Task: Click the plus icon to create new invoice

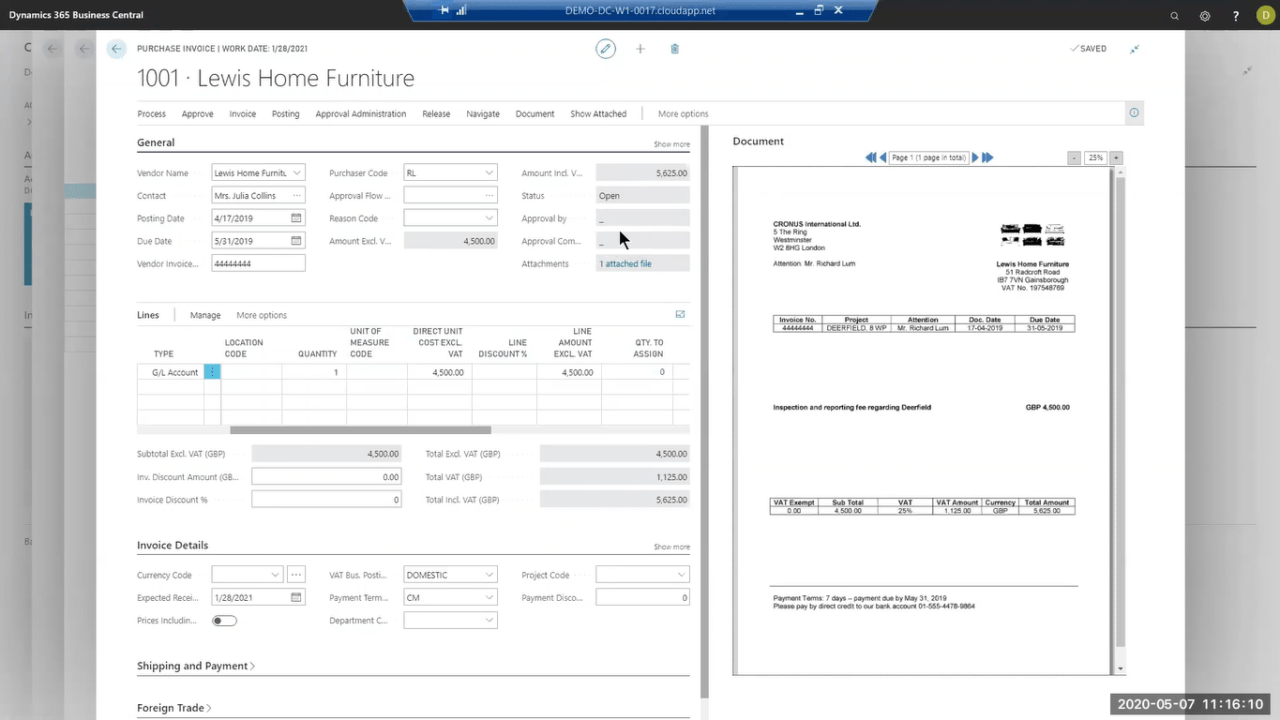Action: point(640,48)
